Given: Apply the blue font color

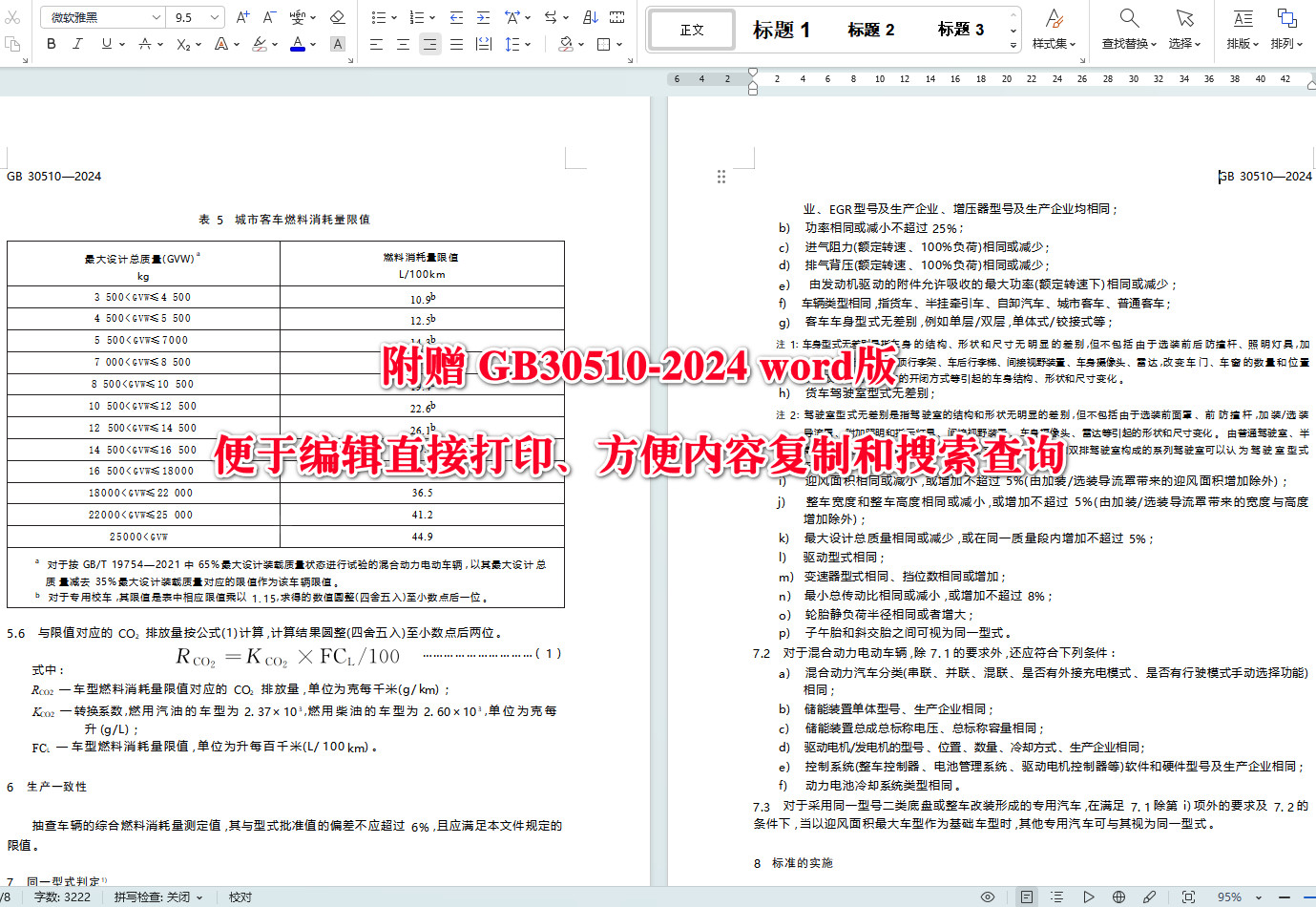Looking at the screenshot, I should tap(298, 44).
